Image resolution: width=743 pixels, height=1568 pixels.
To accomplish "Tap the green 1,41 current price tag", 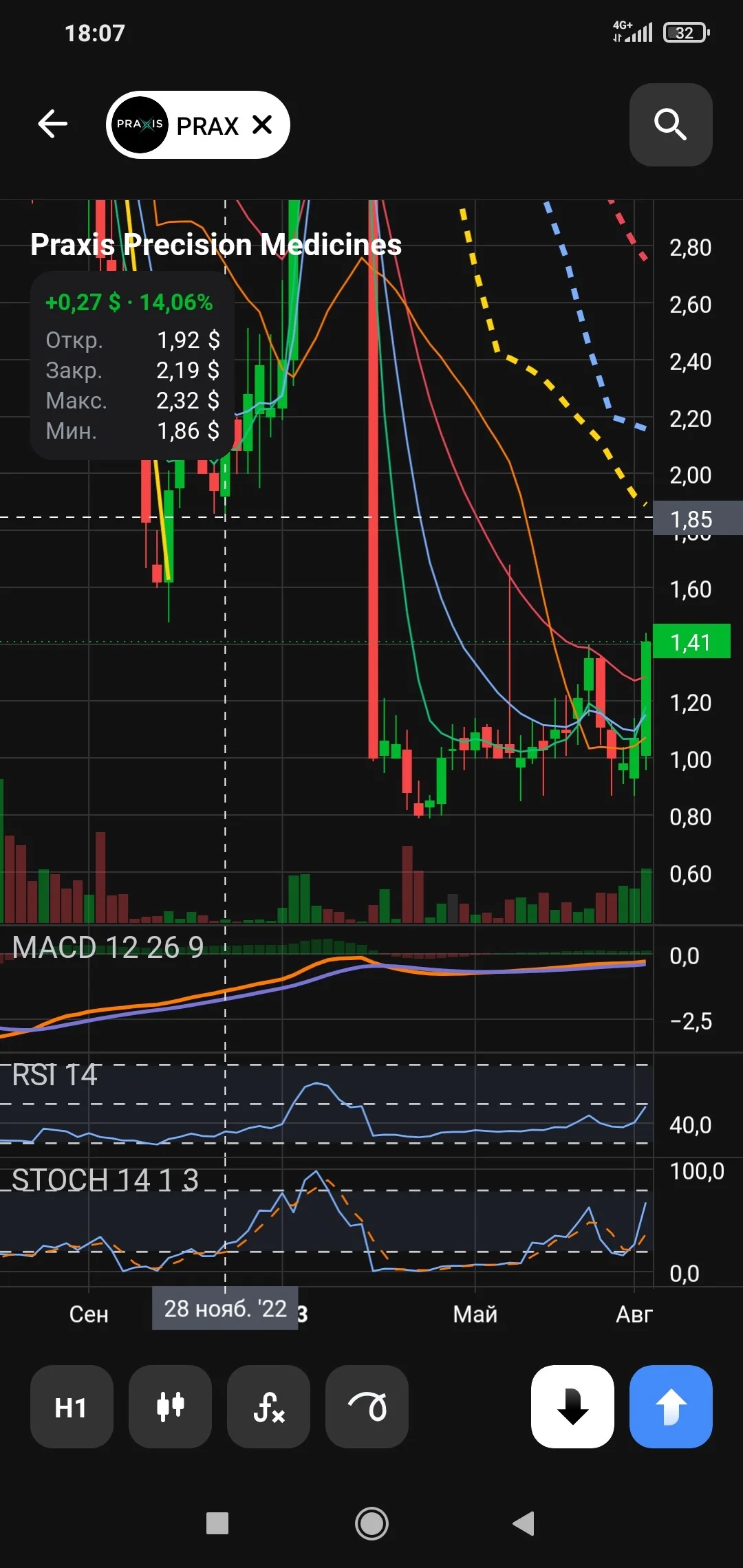I will pos(691,642).
